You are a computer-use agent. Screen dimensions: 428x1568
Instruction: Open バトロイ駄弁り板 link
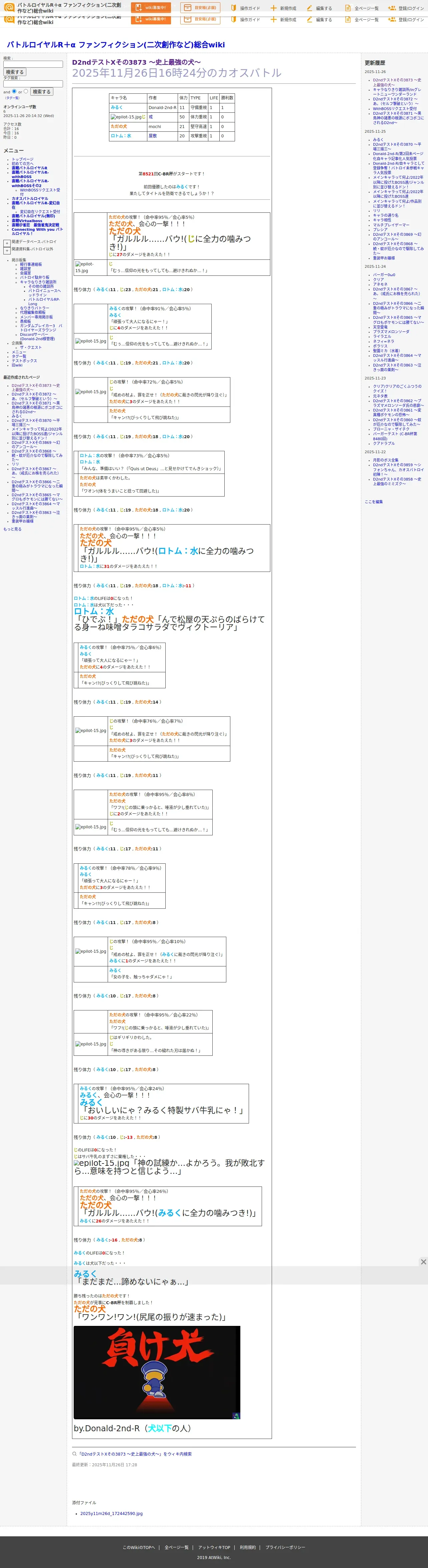(x=35, y=277)
